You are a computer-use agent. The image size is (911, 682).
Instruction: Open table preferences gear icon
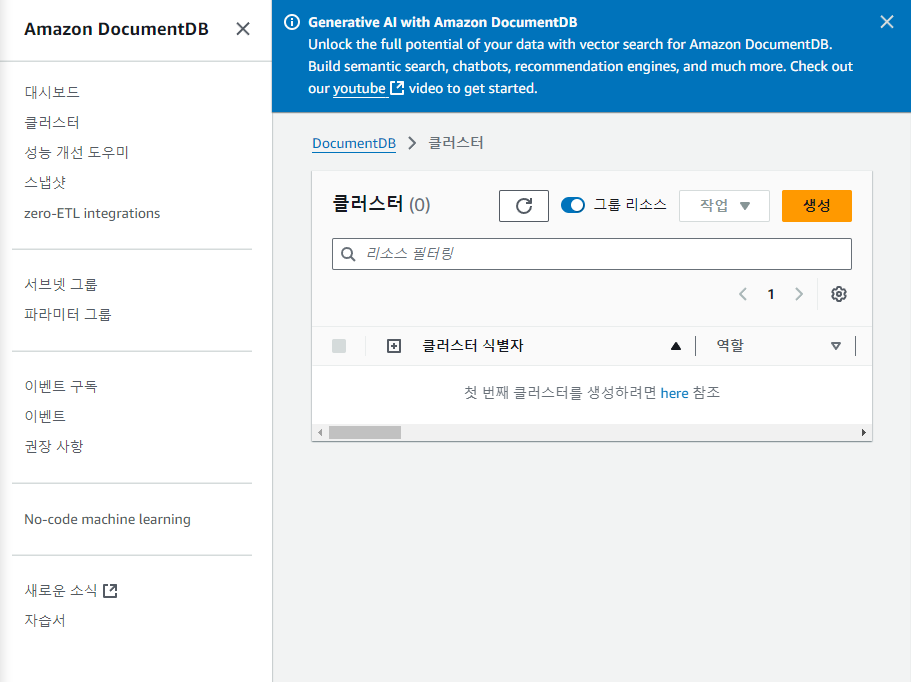(x=838, y=294)
